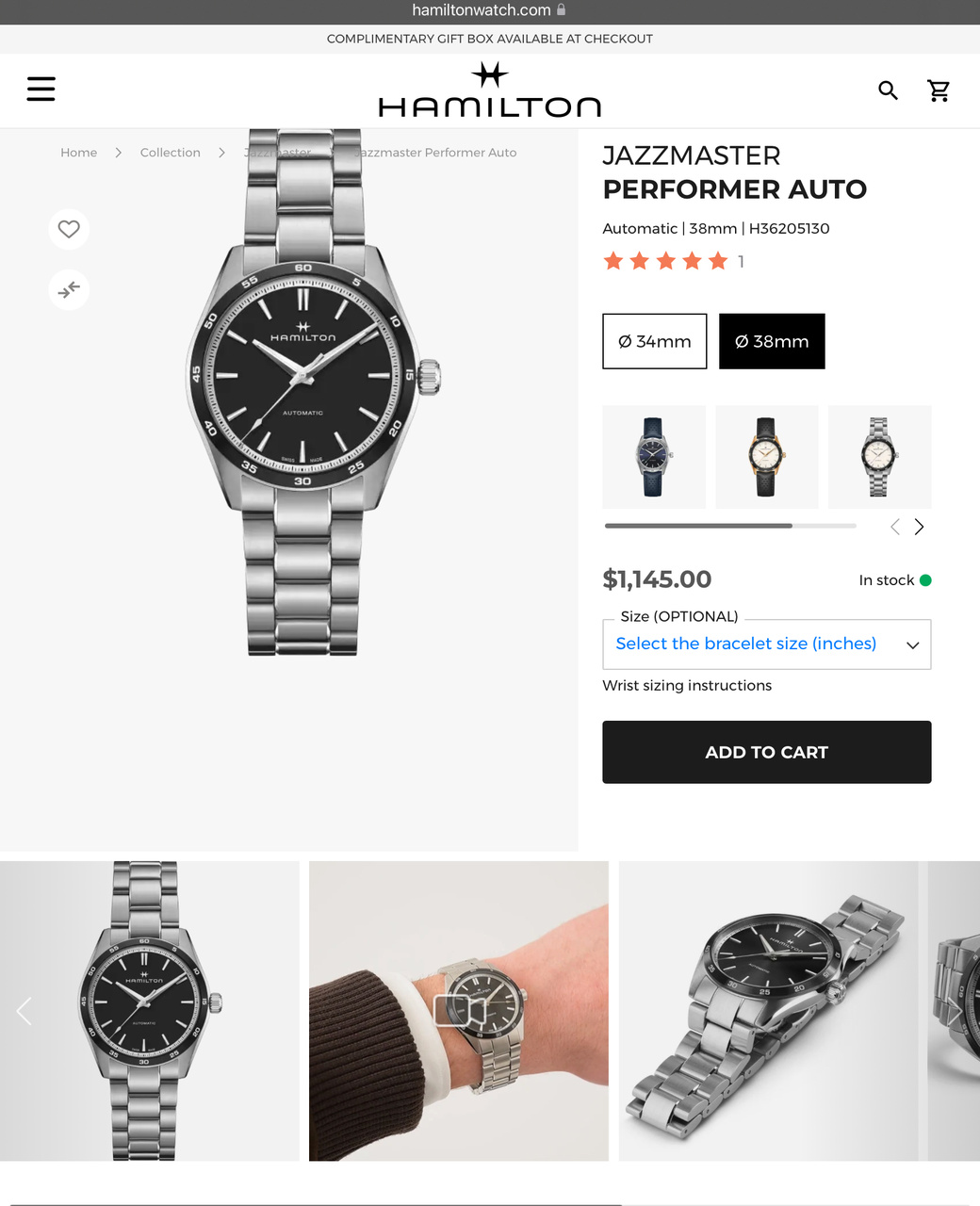Open the shopping cart icon
The width and height of the screenshot is (980, 1206).
click(939, 90)
